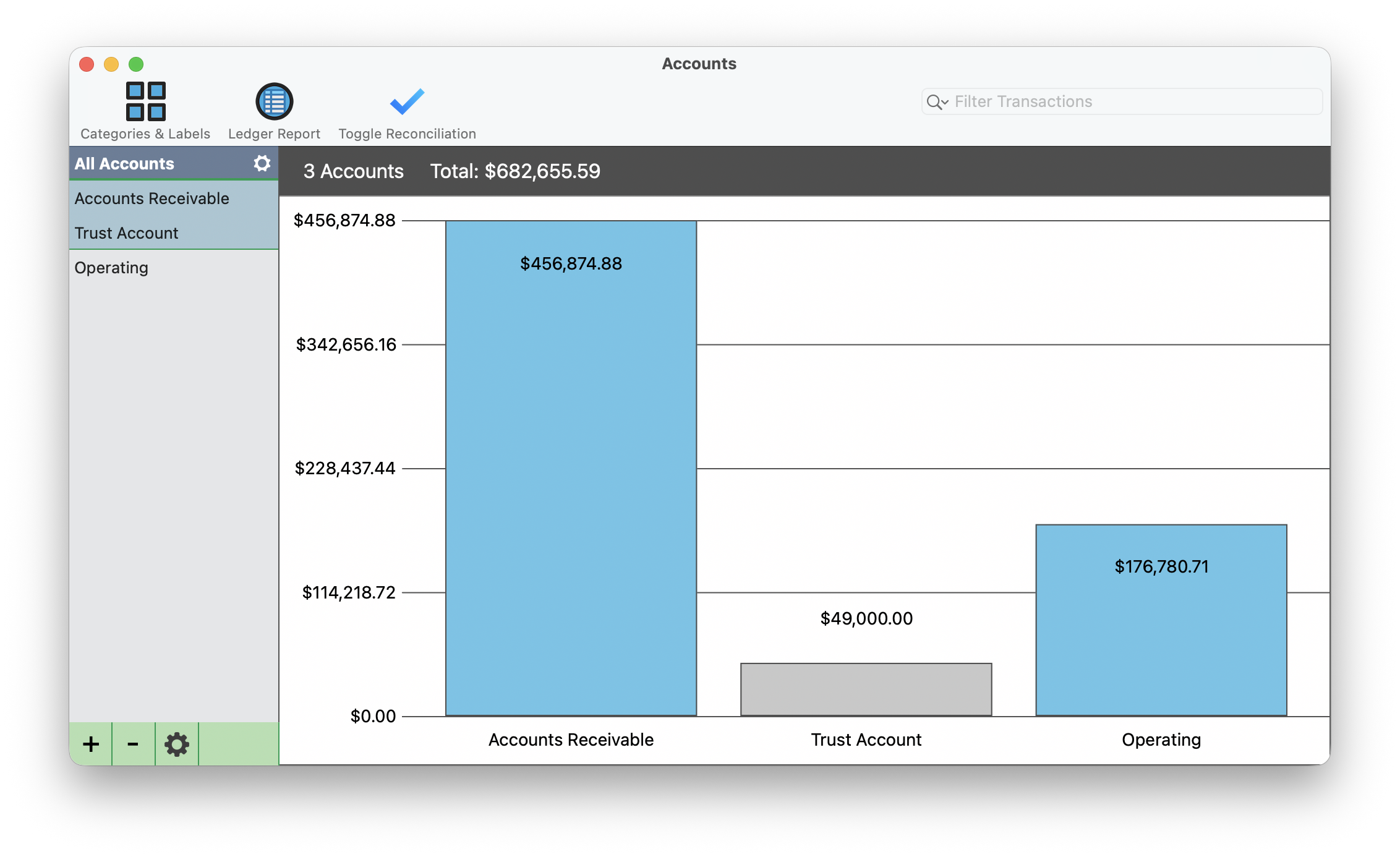Open the Categories & Labels panel
1400x857 pixels.
(x=145, y=111)
